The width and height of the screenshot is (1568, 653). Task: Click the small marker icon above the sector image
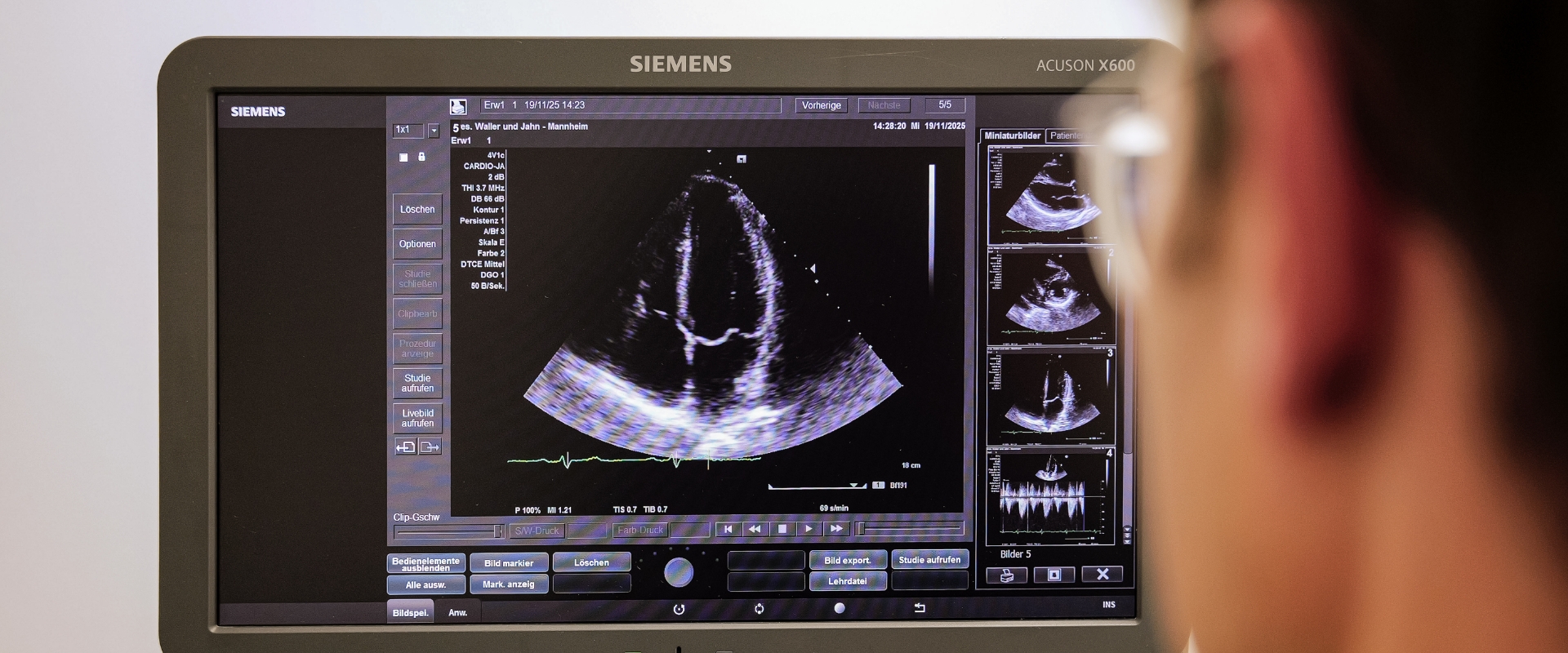click(x=742, y=159)
